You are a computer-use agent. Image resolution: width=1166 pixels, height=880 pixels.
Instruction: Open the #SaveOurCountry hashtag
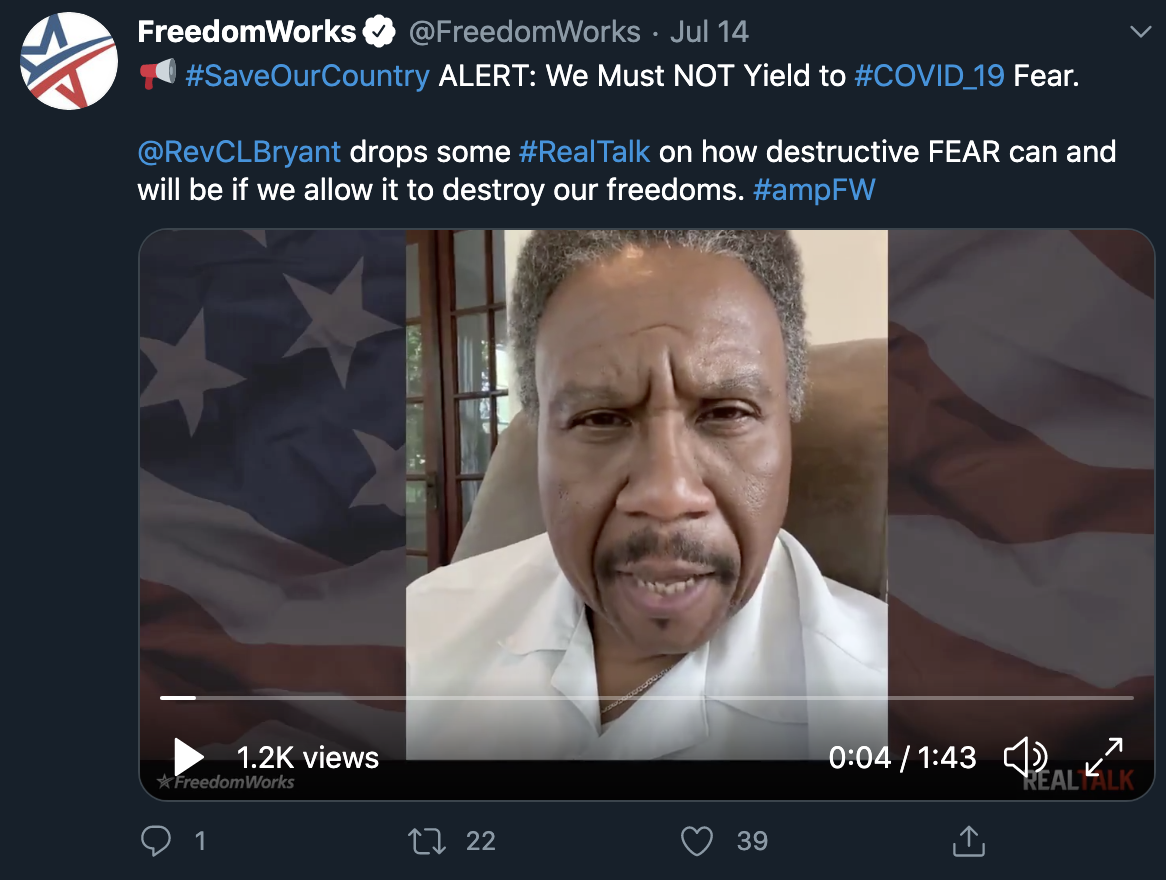tap(307, 76)
